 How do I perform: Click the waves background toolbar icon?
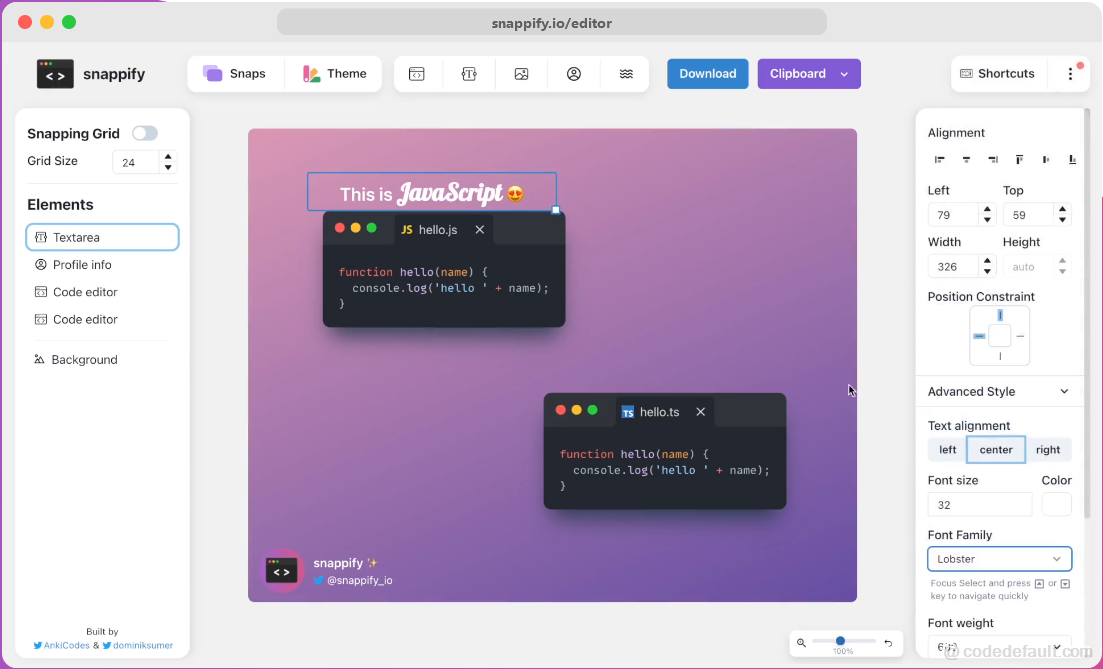click(626, 74)
